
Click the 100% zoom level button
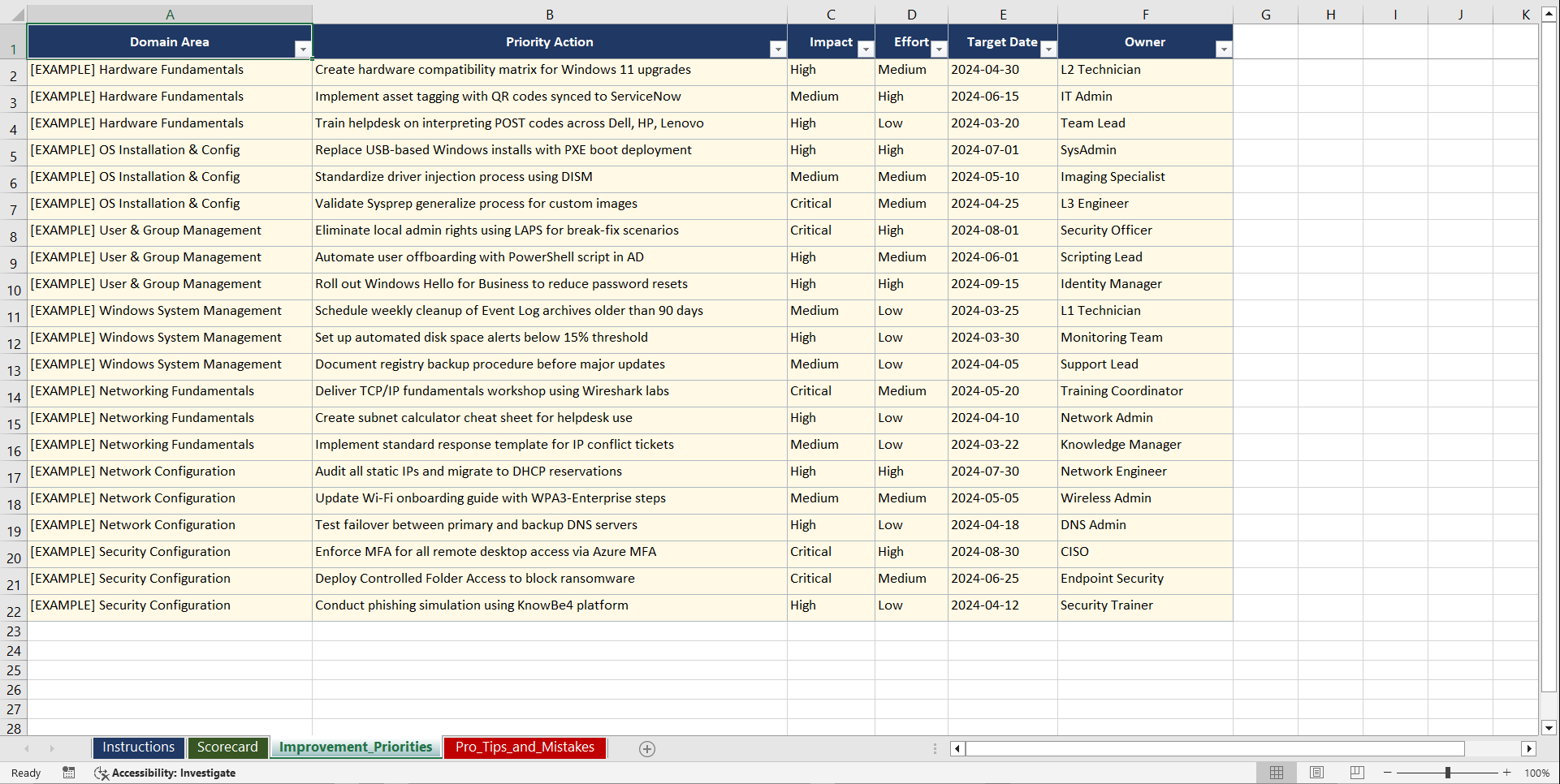click(x=1537, y=773)
